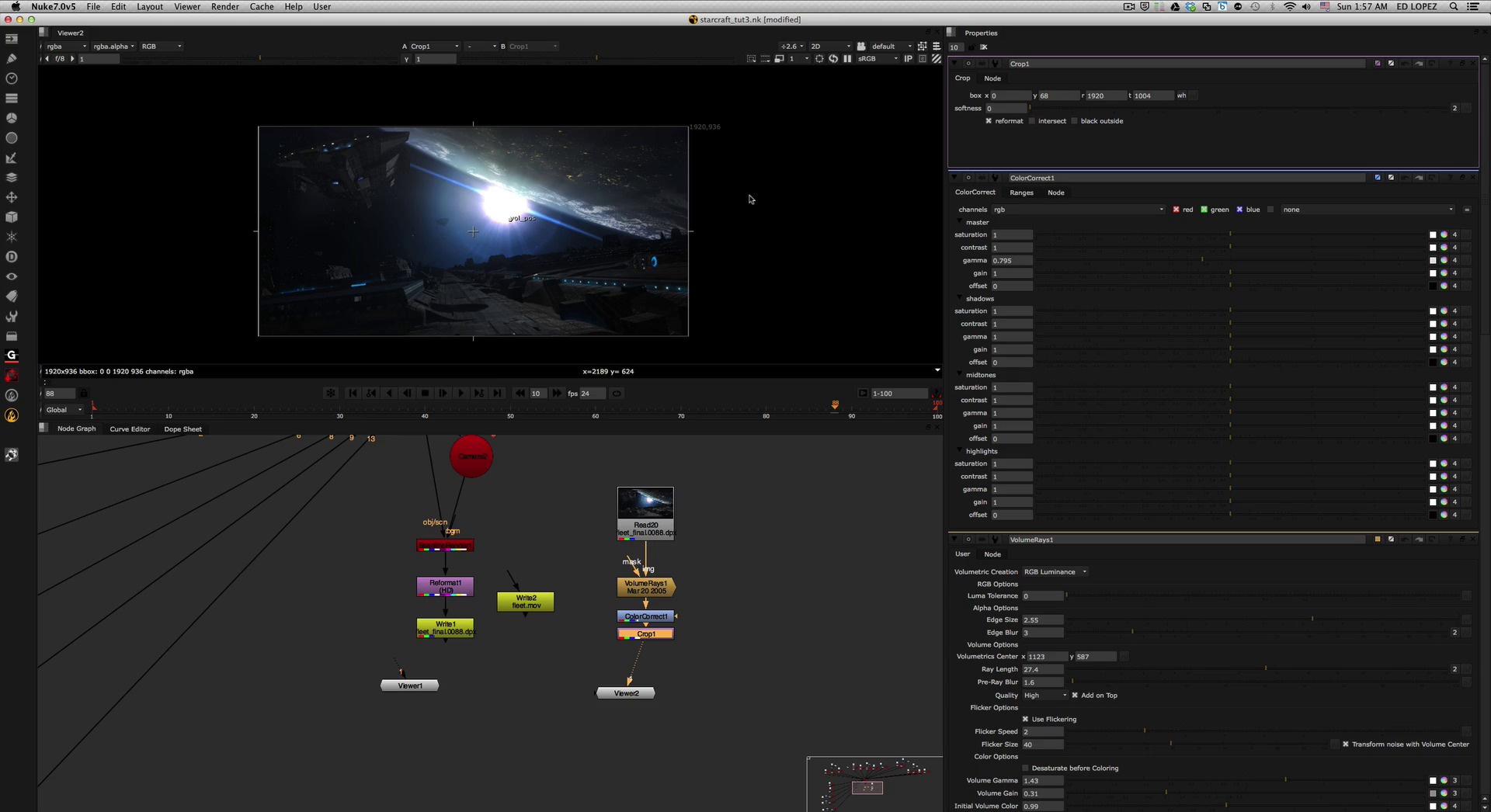Screen dimensions: 1491x812
Task: Click the Viewer1 node
Action: point(410,685)
